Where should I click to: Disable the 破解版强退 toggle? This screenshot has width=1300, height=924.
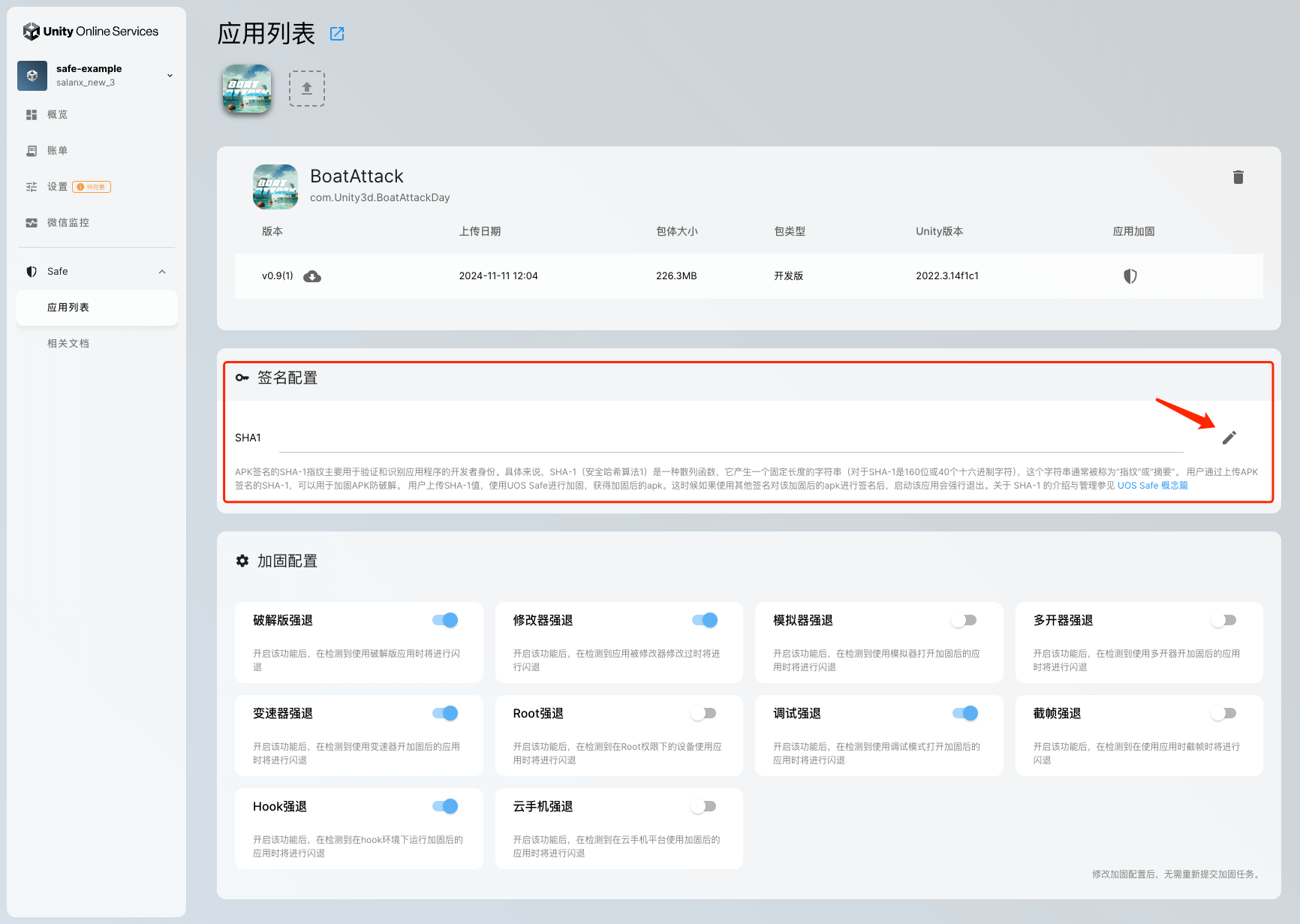coord(445,620)
